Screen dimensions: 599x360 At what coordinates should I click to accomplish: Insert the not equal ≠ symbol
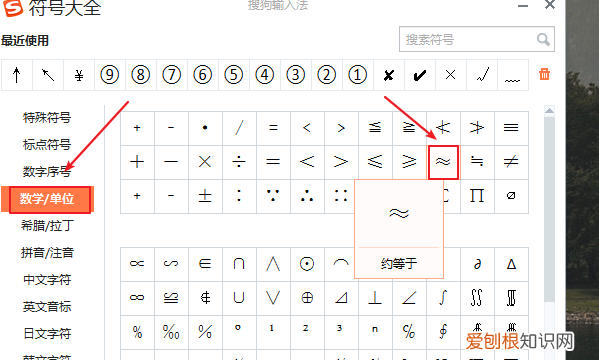(511, 162)
